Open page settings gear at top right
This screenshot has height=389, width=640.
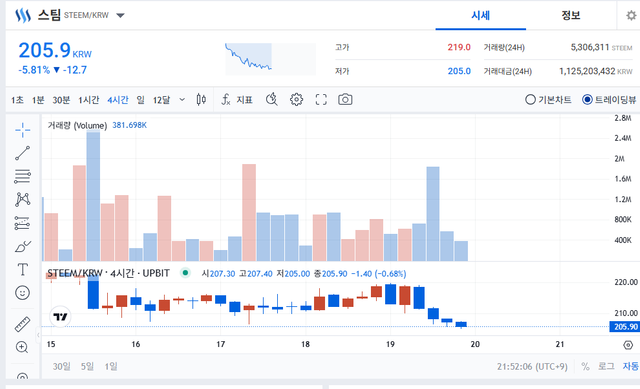[x=631, y=16]
